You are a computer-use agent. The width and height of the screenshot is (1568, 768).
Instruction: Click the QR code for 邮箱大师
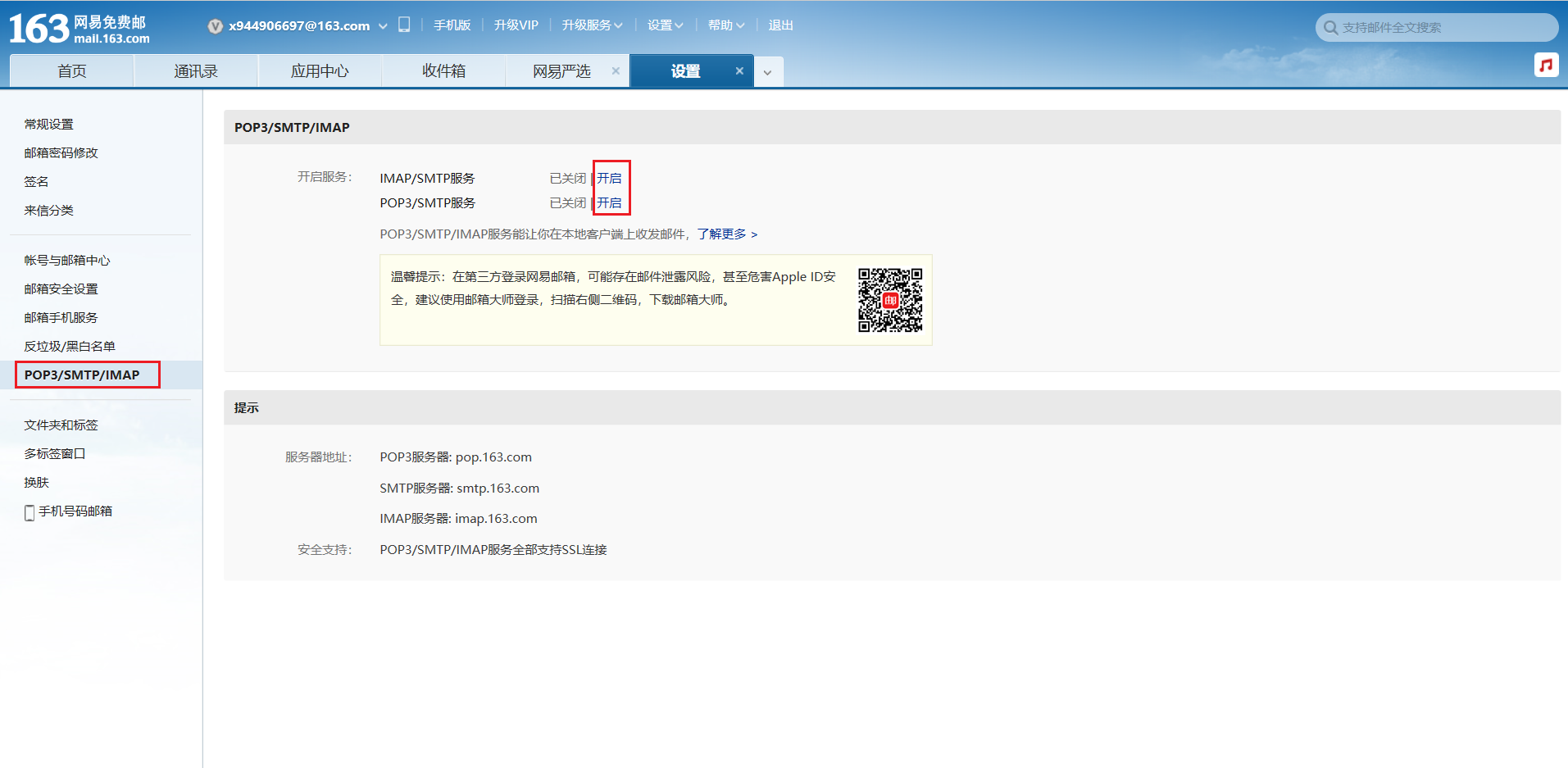890,300
